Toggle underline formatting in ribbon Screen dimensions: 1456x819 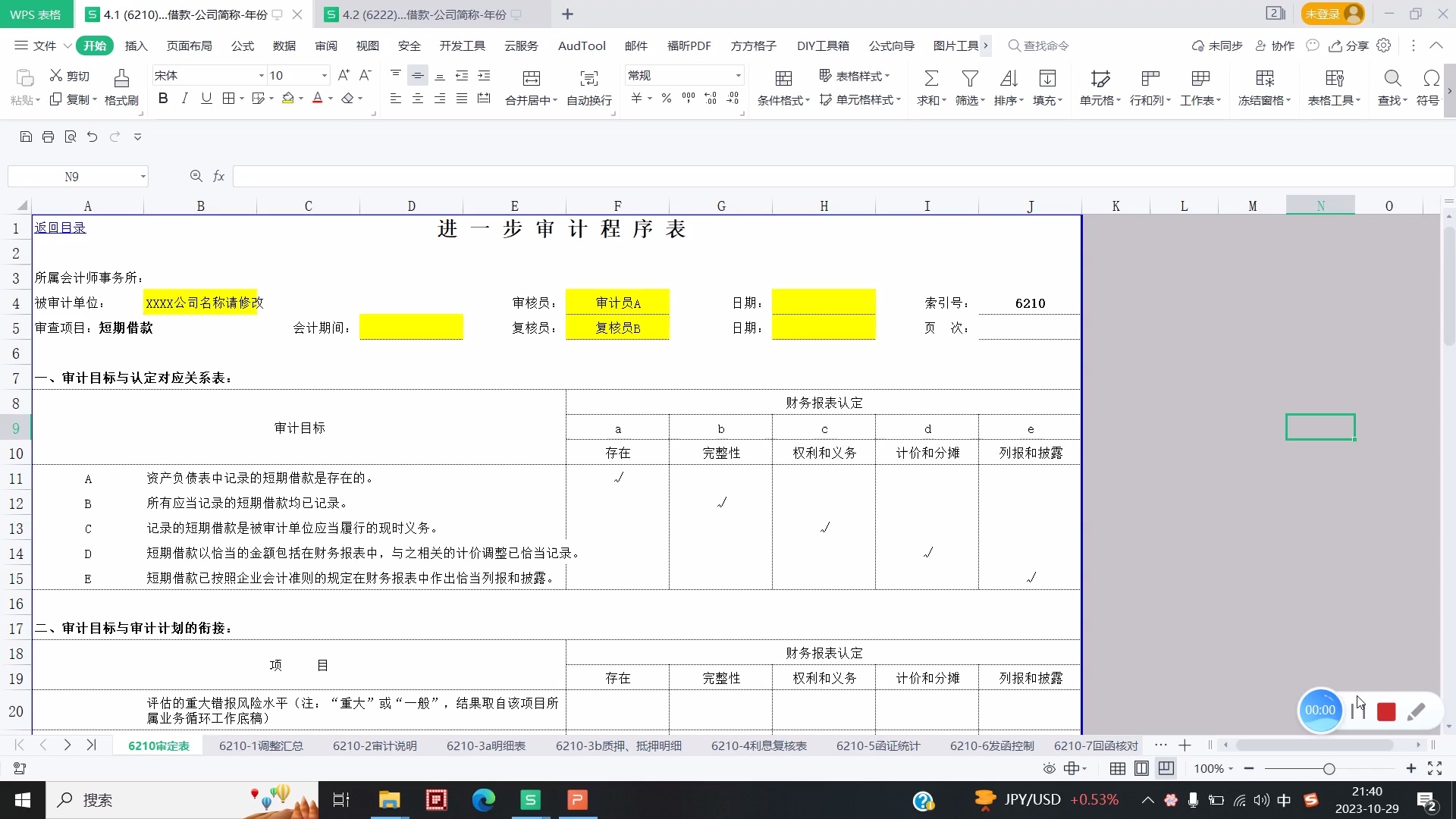[x=206, y=99]
